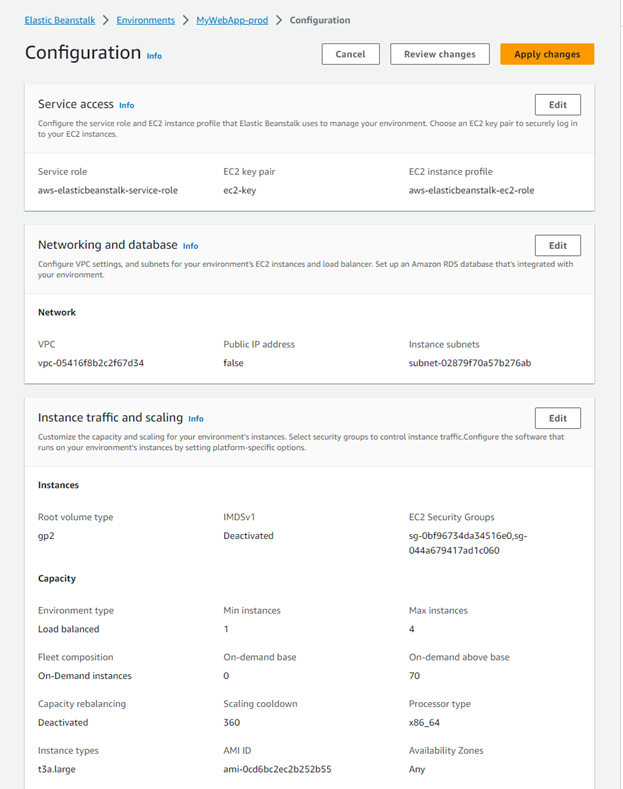Click the Instance traffic and scaling heading
The width and height of the screenshot is (623, 789).
tap(110, 418)
